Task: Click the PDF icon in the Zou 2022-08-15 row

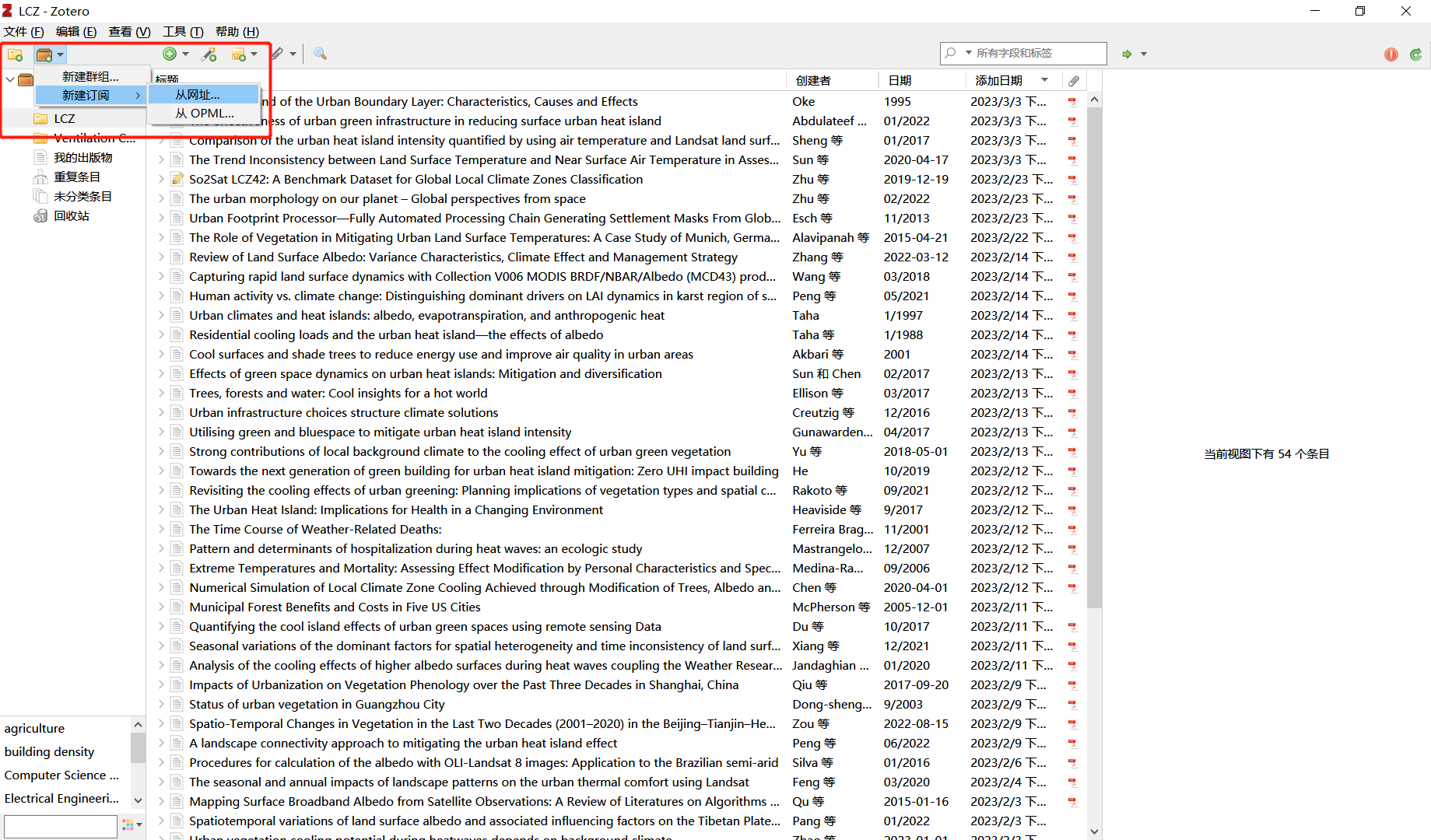Action: [1072, 724]
